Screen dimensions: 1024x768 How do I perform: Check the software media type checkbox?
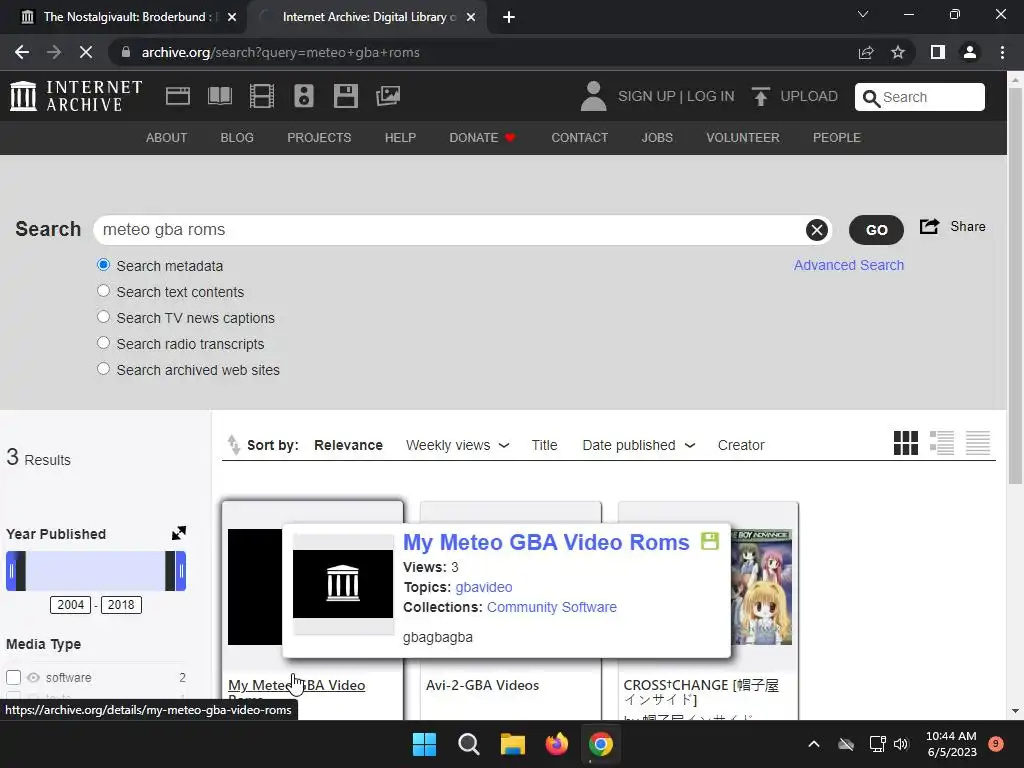tap(14, 677)
